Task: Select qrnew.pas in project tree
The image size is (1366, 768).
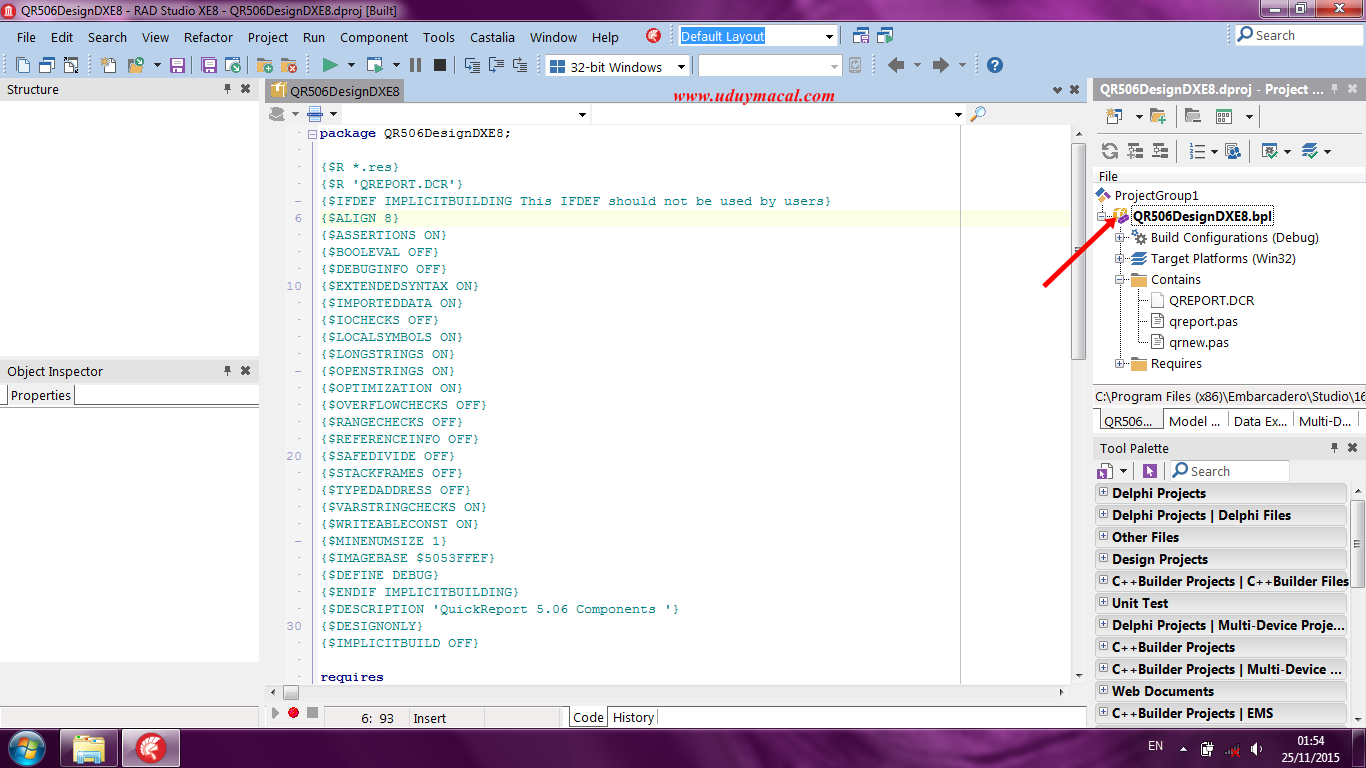Action: 1199,342
